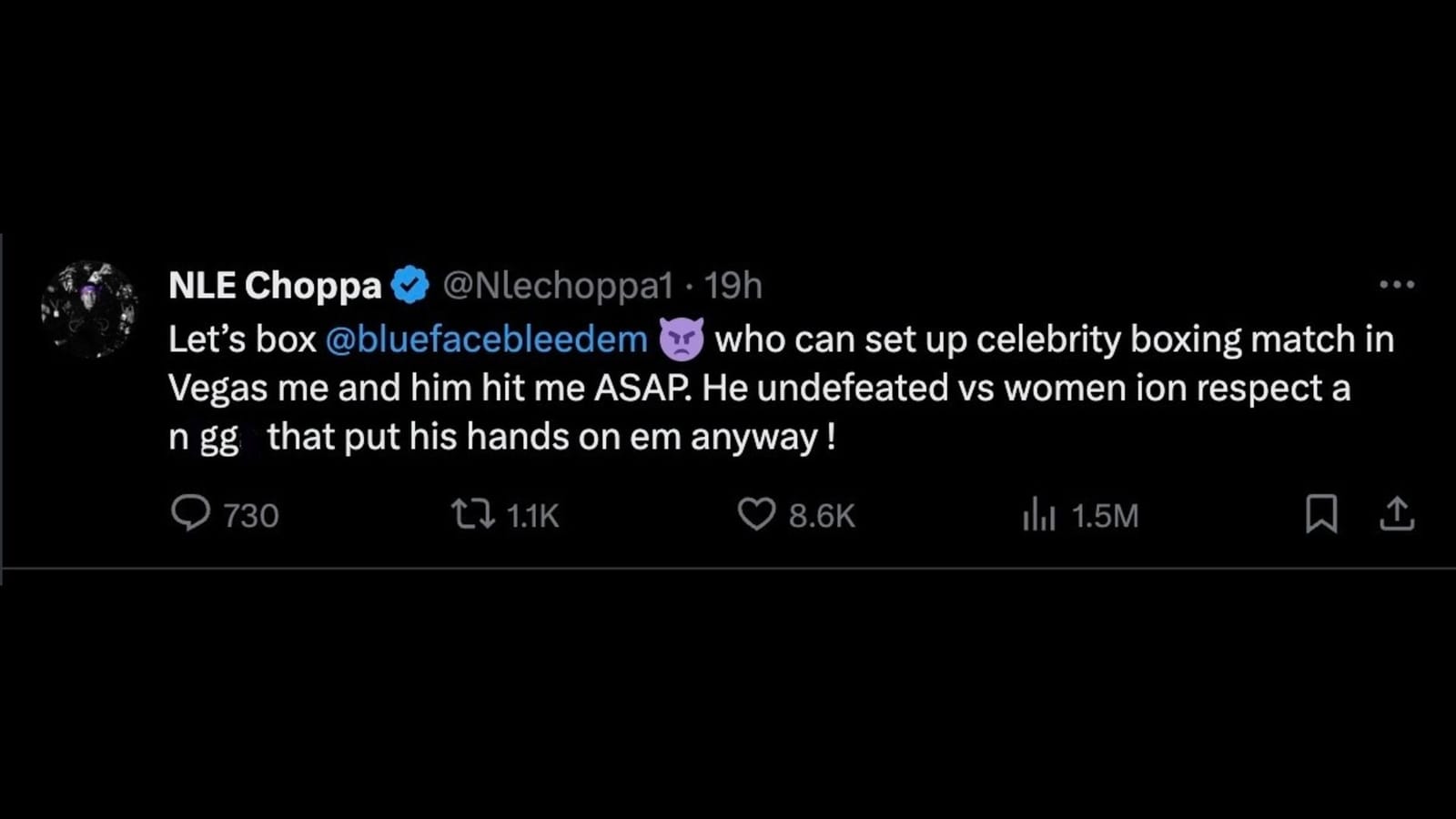
Task: Bookmark this tweet
Action: click(1324, 516)
